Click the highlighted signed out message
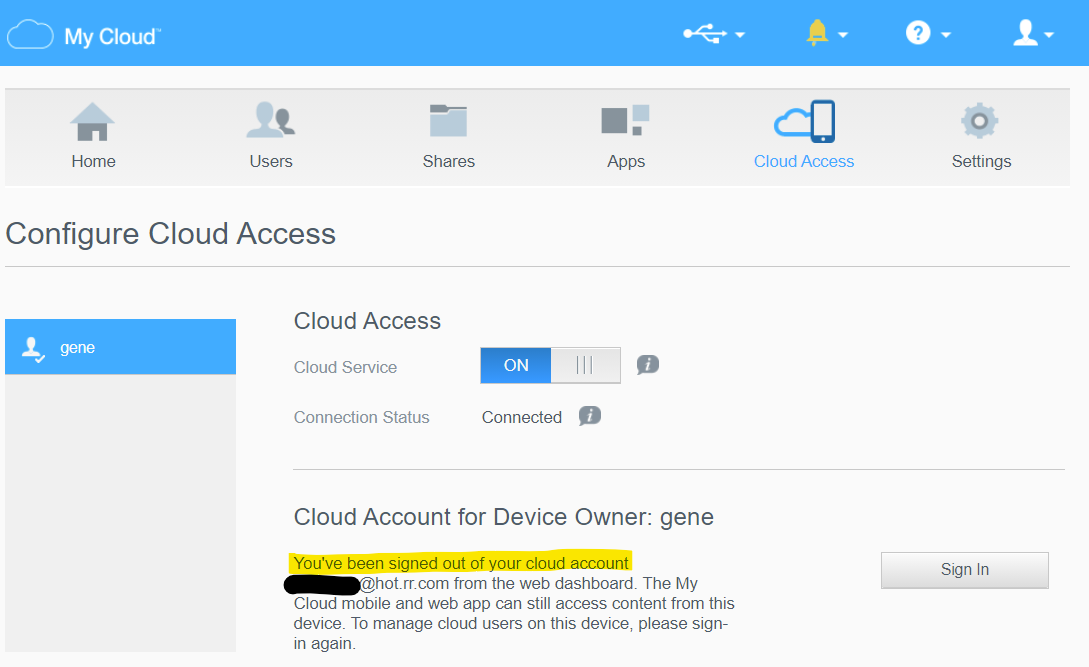The width and height of the screenshot is (1089, 667). click(x=460, y=563)
